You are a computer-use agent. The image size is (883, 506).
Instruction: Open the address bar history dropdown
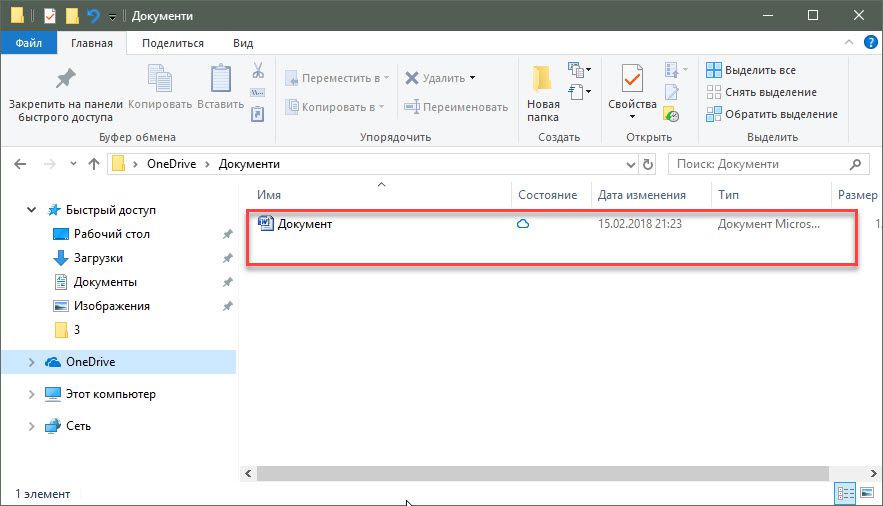(629, 164)
